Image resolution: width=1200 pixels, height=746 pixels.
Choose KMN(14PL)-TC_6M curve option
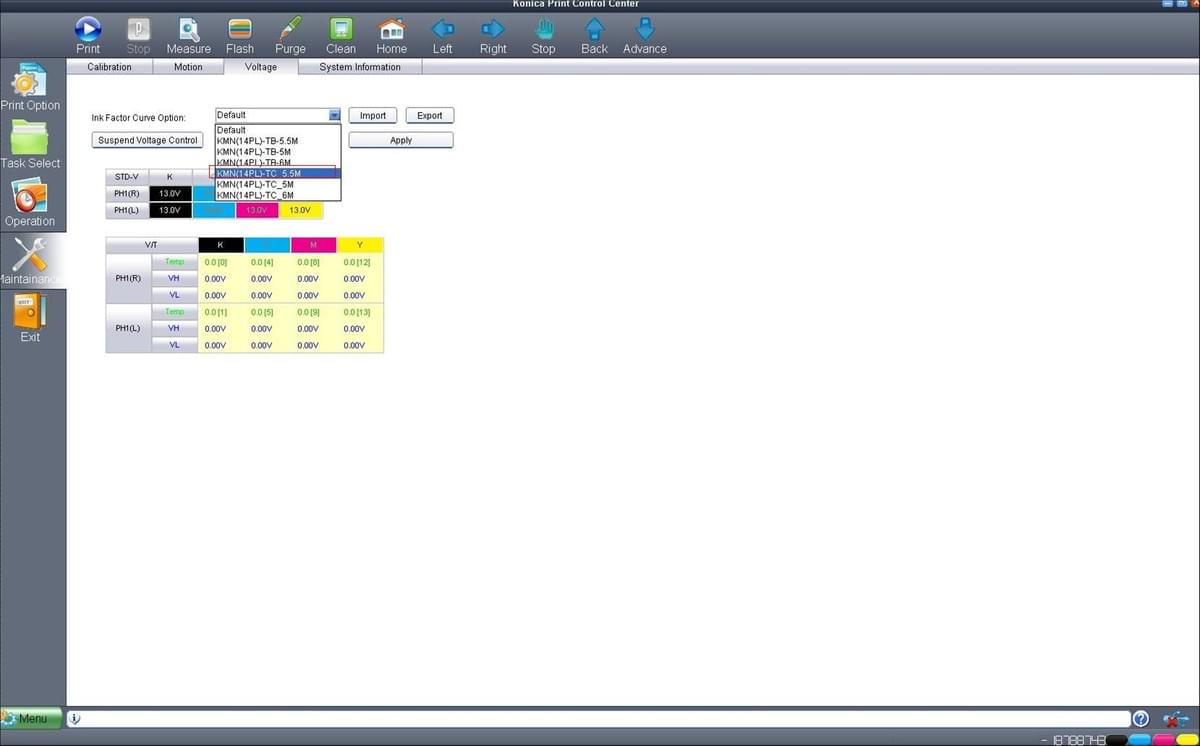point(278,195)
